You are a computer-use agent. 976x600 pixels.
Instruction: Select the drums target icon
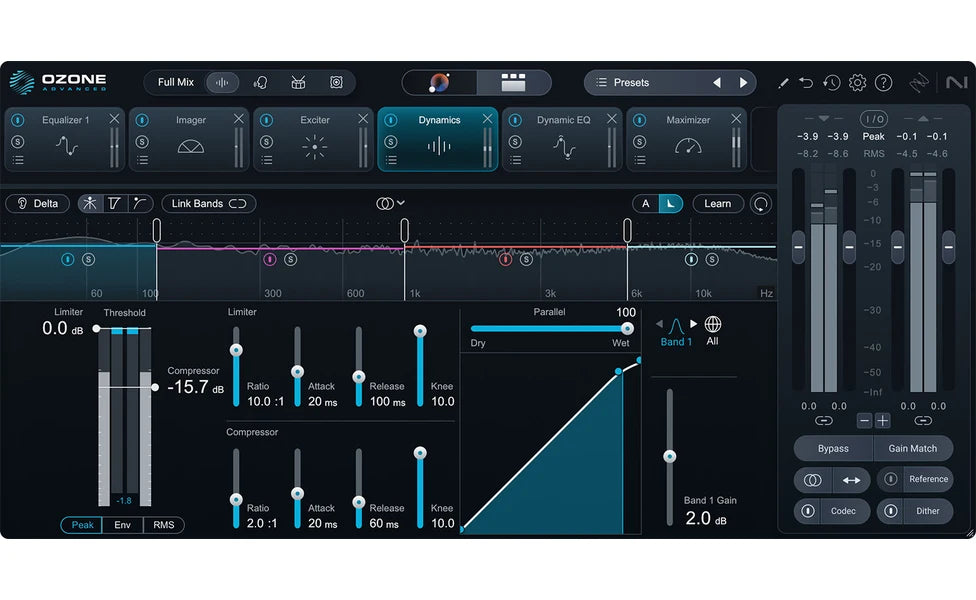[298, 83]
